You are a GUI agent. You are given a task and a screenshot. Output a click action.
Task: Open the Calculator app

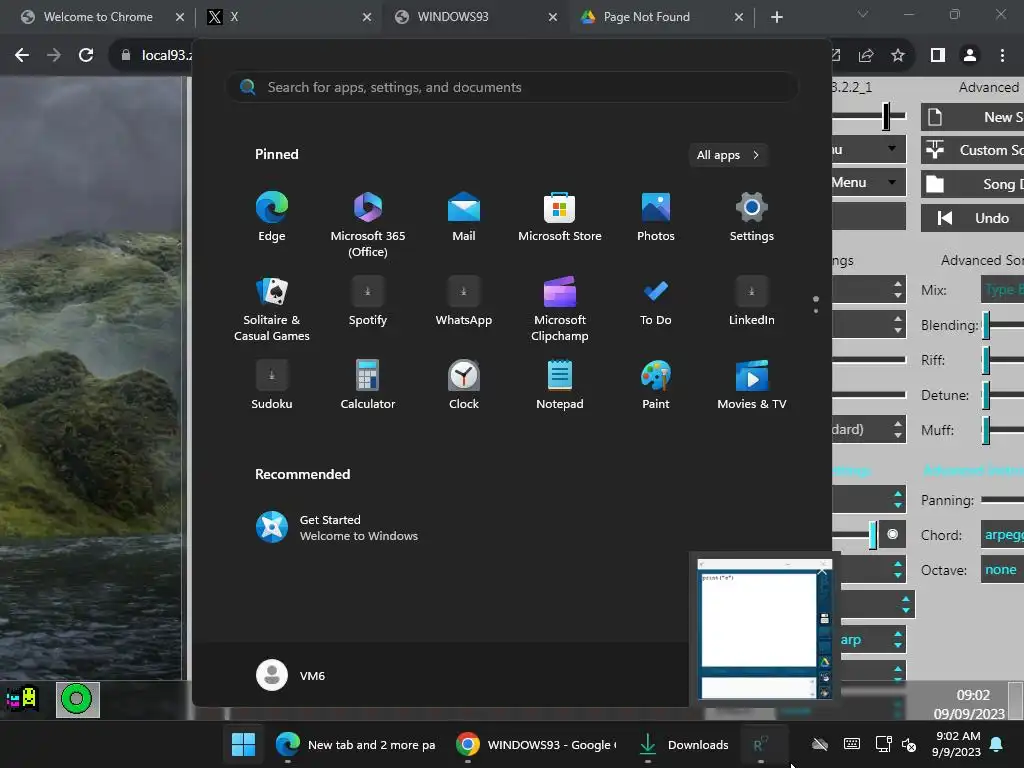point(368,385)
